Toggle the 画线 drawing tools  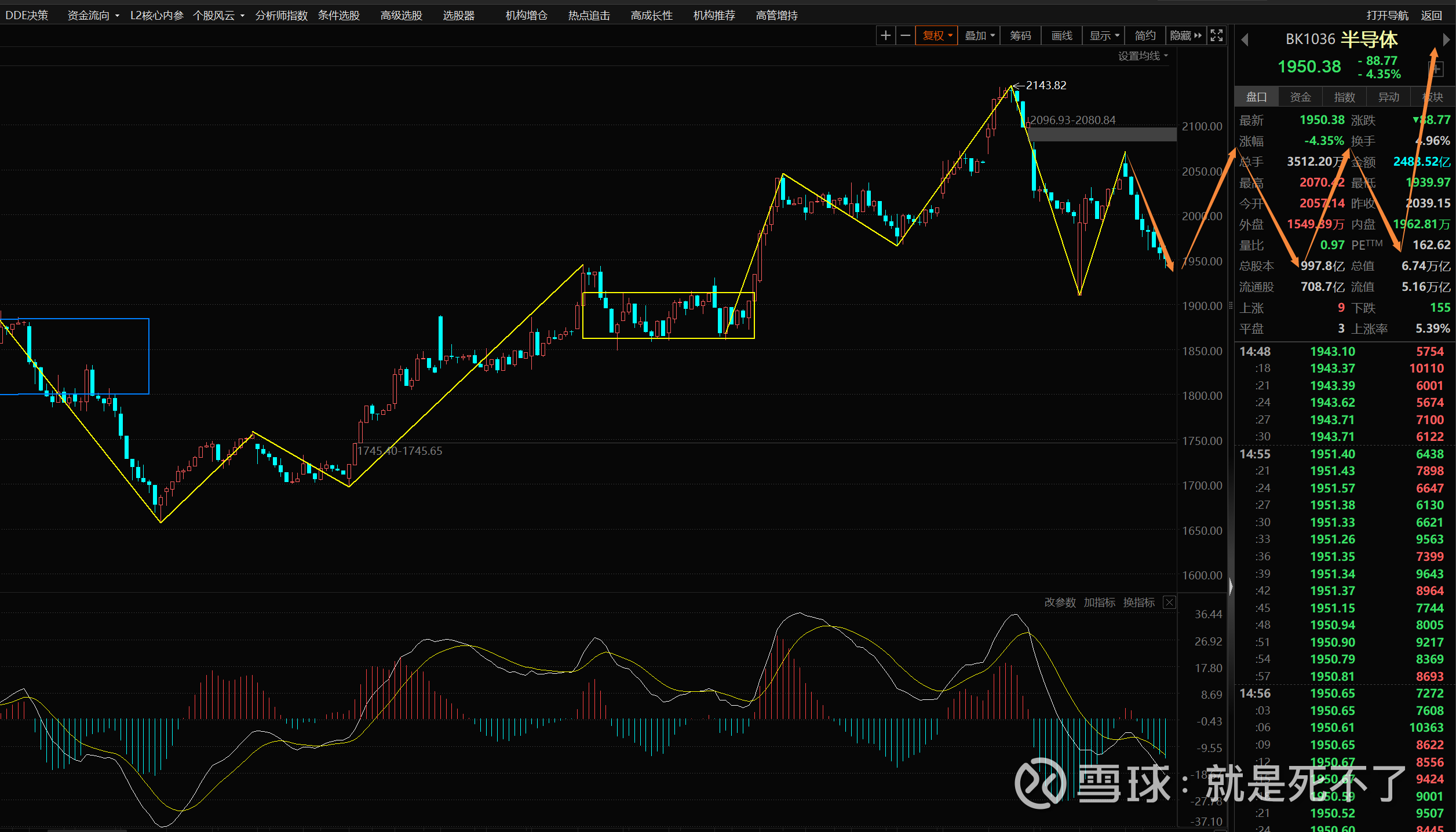(1061, 36)
